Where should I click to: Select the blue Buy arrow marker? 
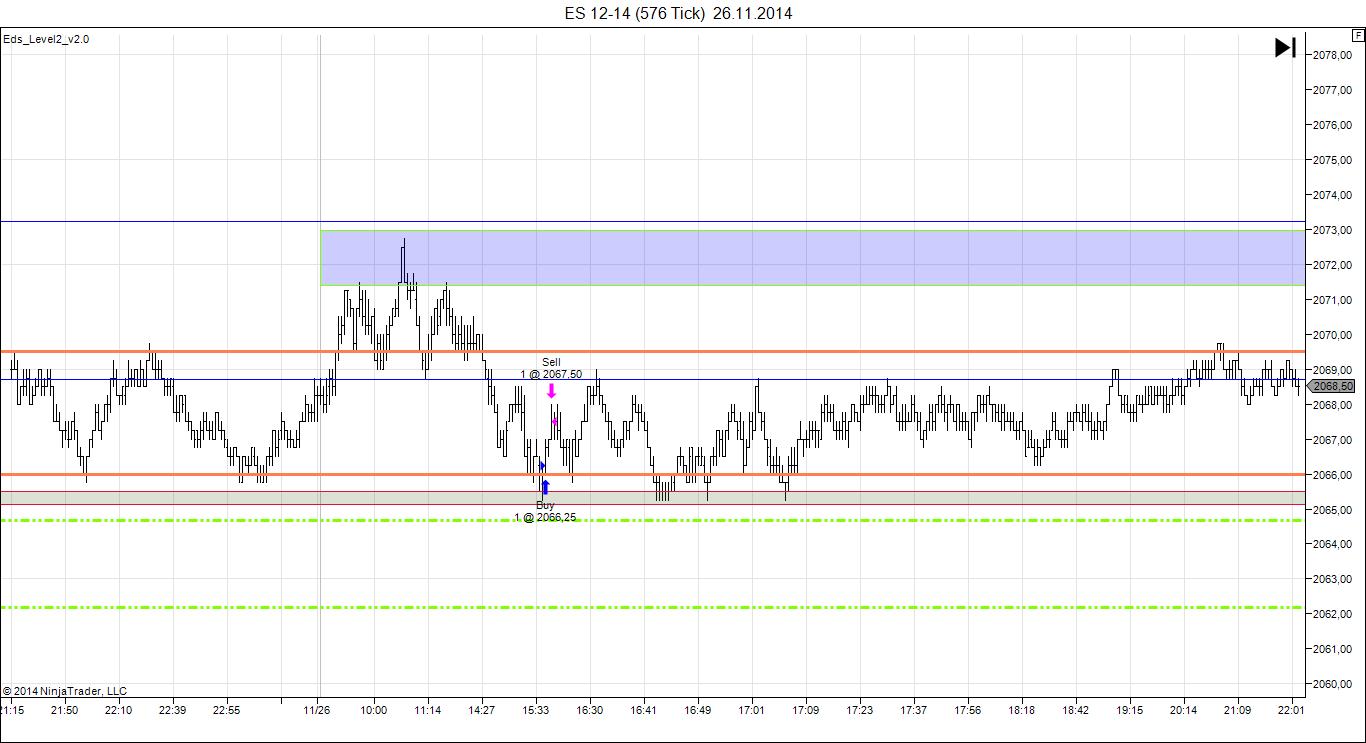click(545, 488)
